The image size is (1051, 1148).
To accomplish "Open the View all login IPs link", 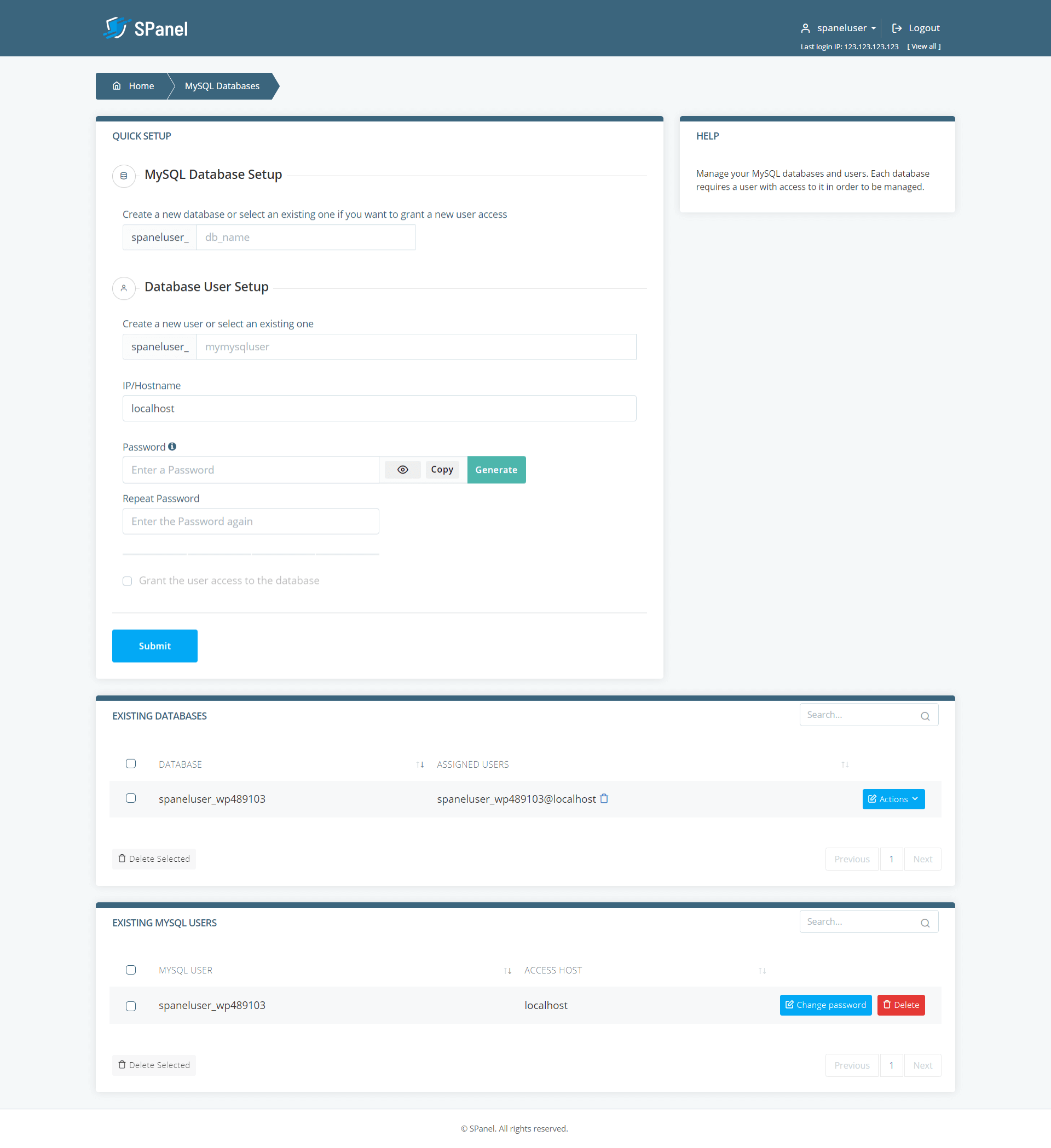I will click(923, 46).
